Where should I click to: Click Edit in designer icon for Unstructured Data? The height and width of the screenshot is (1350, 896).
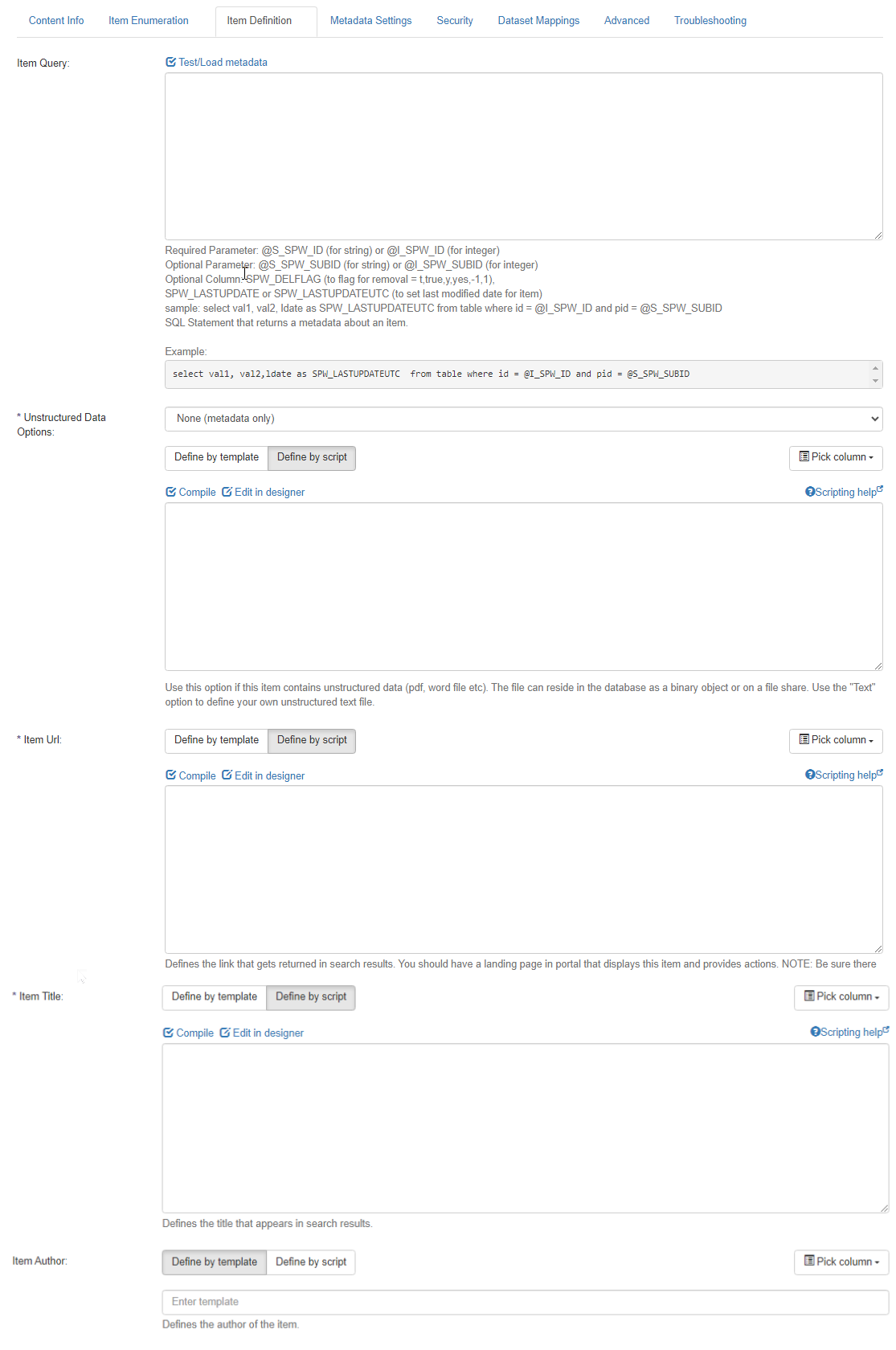[227, 492]
